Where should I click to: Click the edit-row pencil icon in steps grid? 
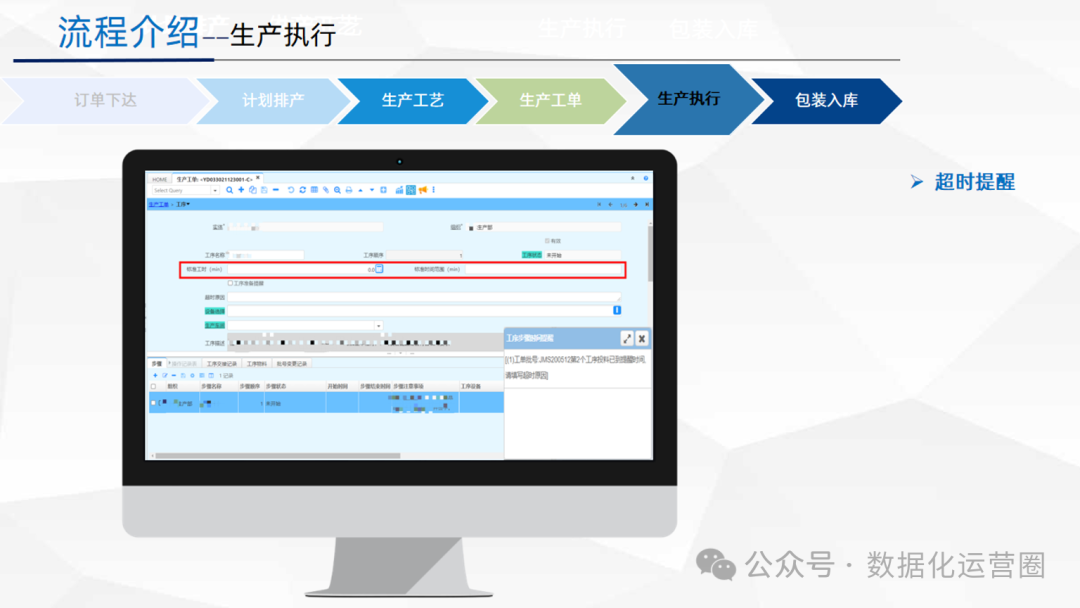[x=165, y=375]
